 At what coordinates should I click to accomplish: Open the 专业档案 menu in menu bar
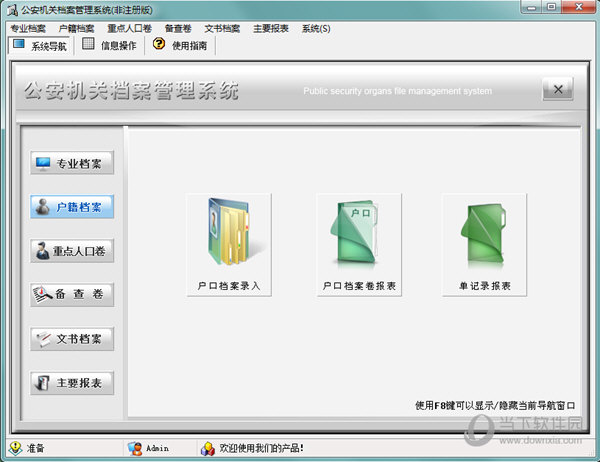click(x=28, y=28)
